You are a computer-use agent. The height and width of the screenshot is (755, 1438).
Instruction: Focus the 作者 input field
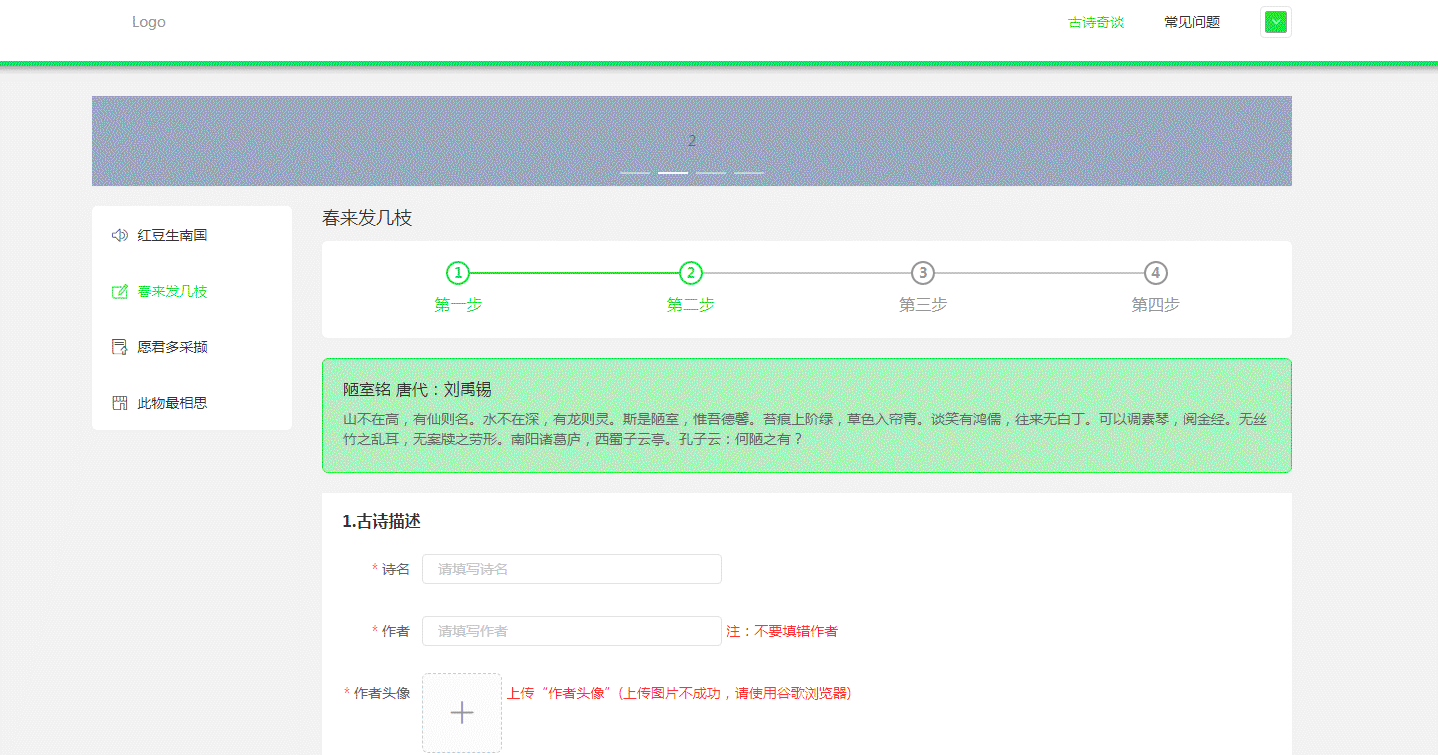tap(572, 631)
